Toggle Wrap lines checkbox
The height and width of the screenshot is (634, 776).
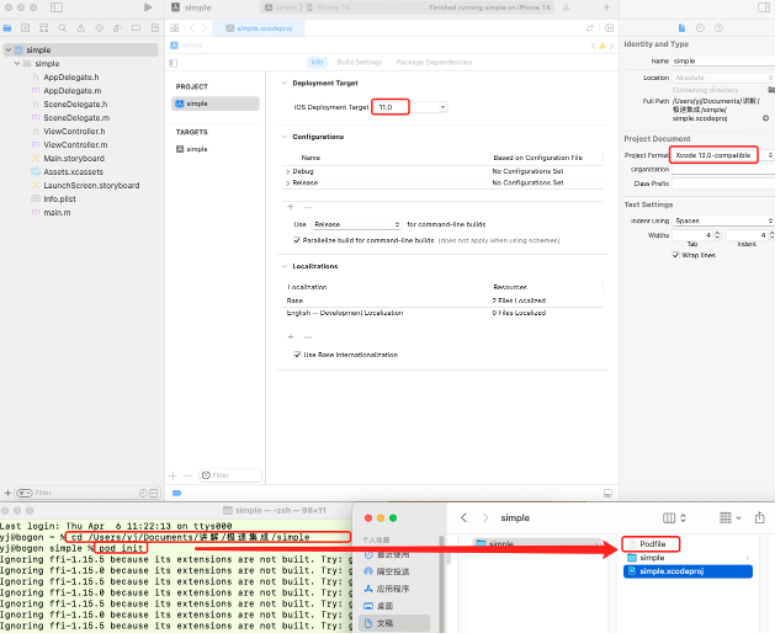click(x=676, y=255)
